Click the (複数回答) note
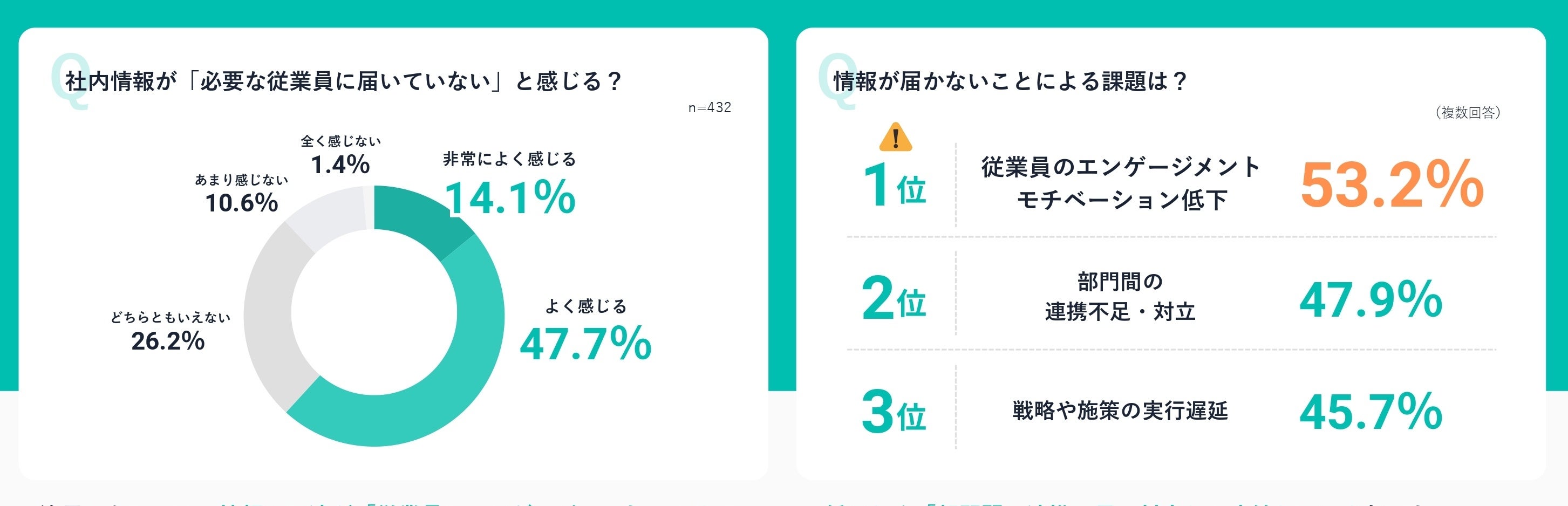 tap(1468, 113)
